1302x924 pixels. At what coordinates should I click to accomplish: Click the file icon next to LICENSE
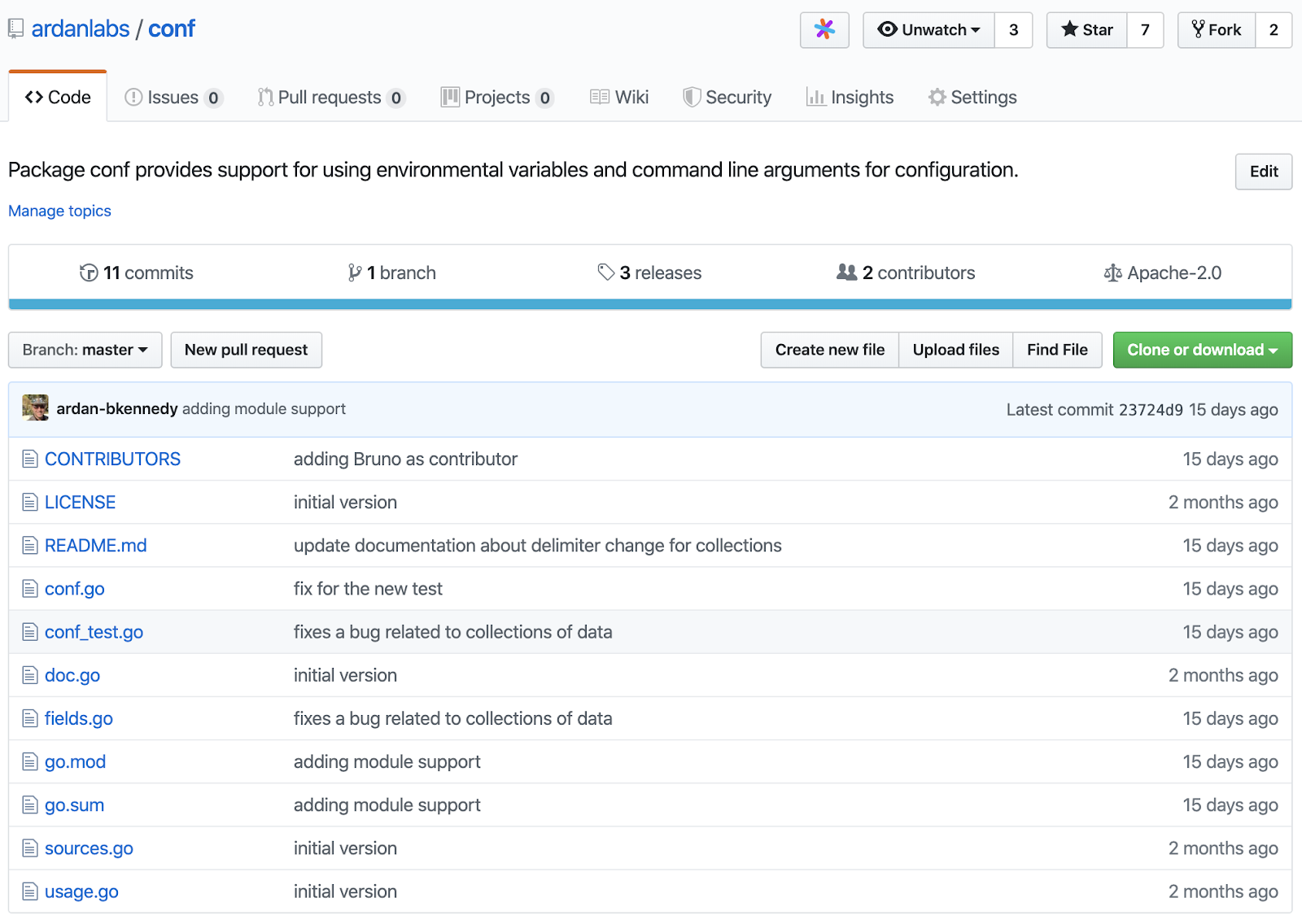click(30, 502)
